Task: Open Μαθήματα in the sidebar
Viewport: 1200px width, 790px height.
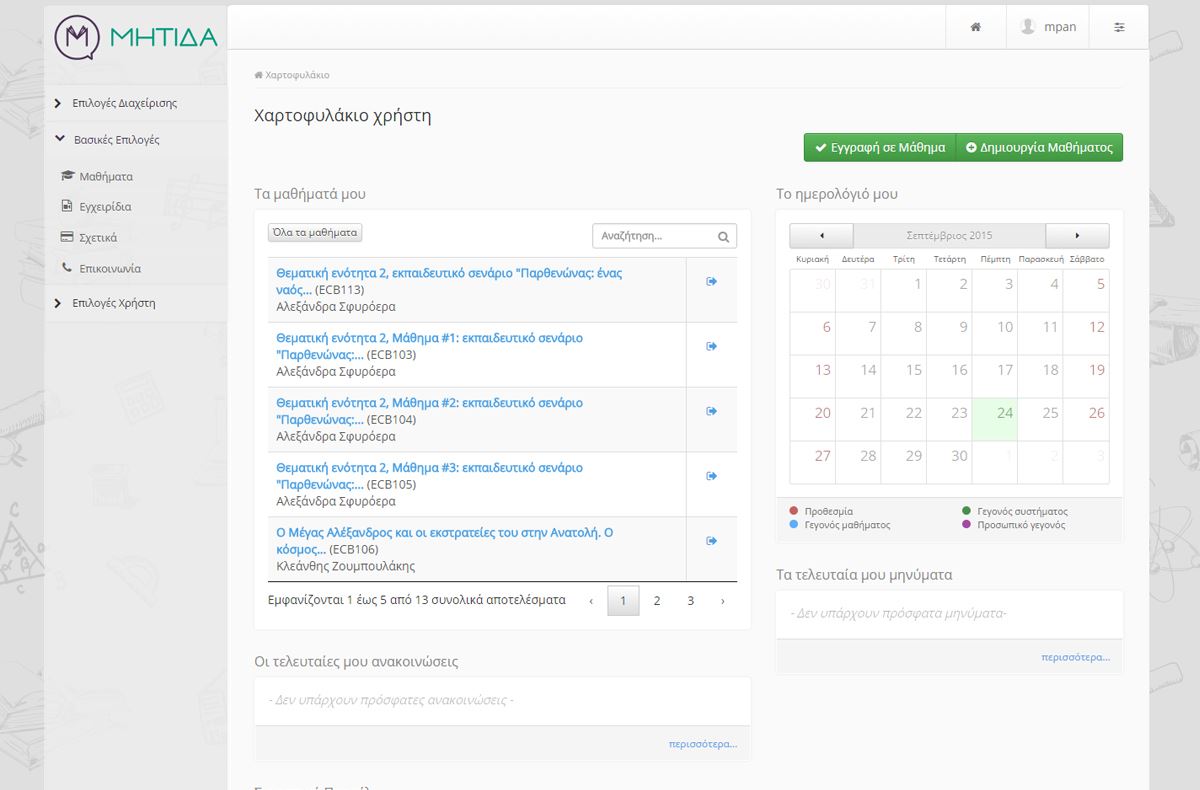Action: point(106,177)
